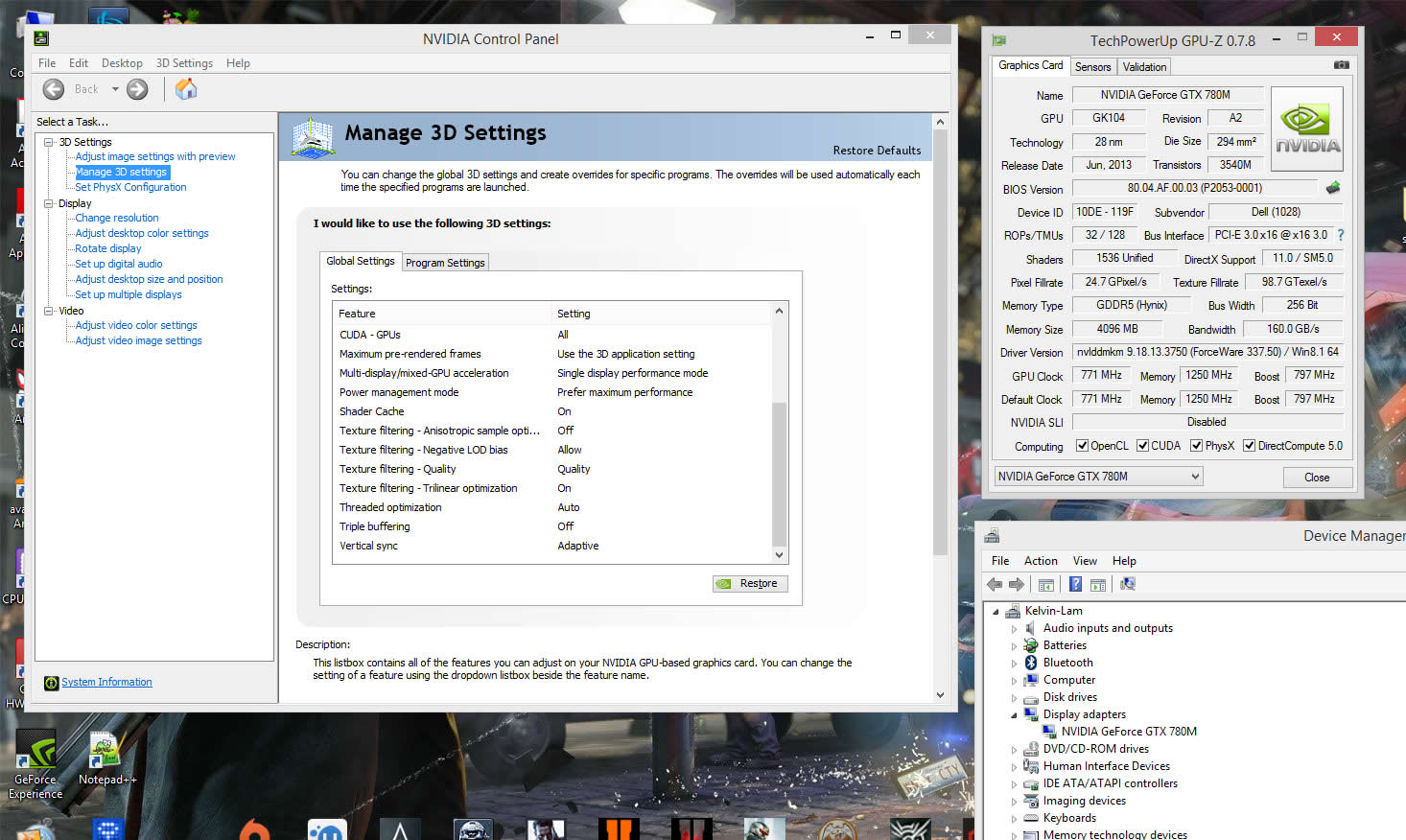
Task: Collapse the Kelvin-Lam root node
Action: 996,611
